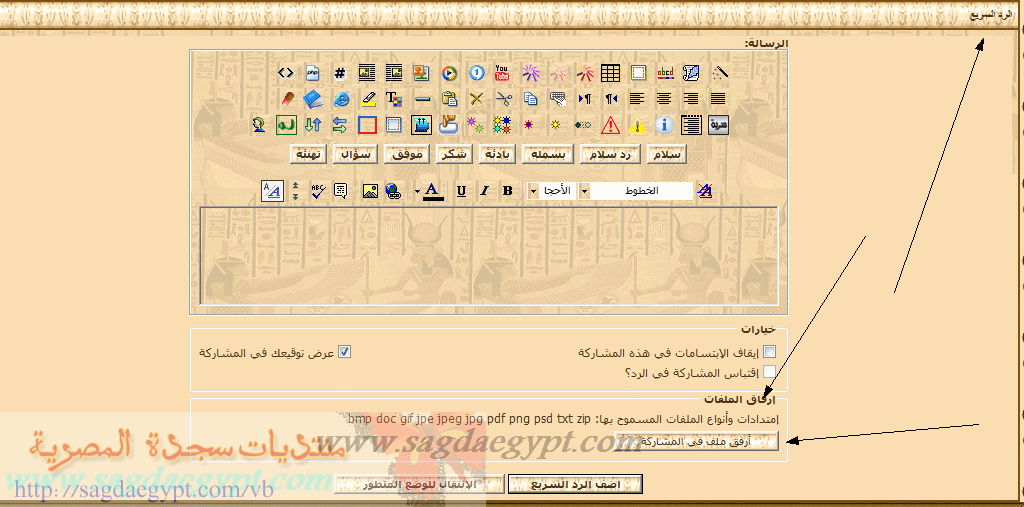
Task: Click the Underline formatting button
Action: (461, 191)
